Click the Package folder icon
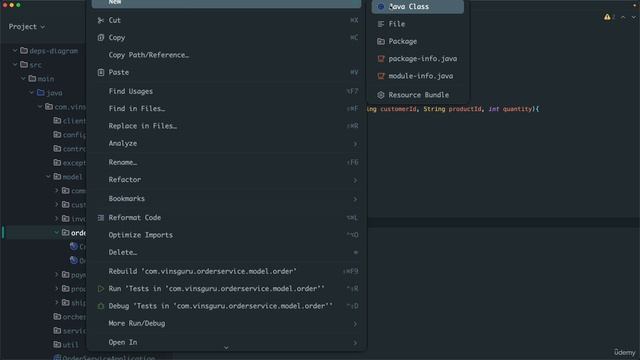 point(381,41)
